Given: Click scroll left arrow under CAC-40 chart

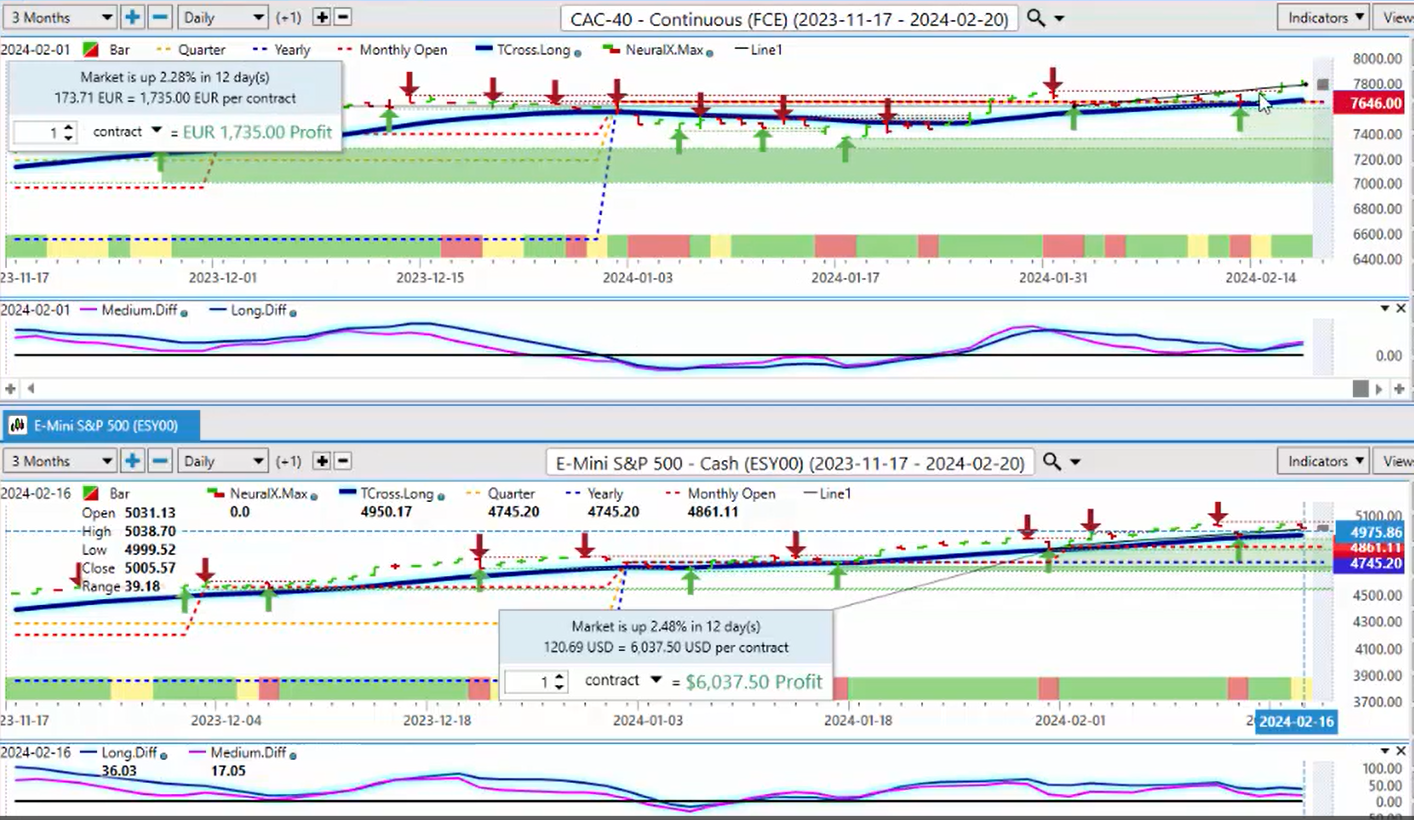Looking at the screenshot, I should pos(30,388).
